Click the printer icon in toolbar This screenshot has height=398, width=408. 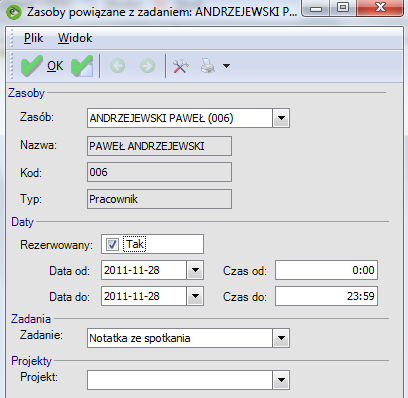tap(208, 66)
